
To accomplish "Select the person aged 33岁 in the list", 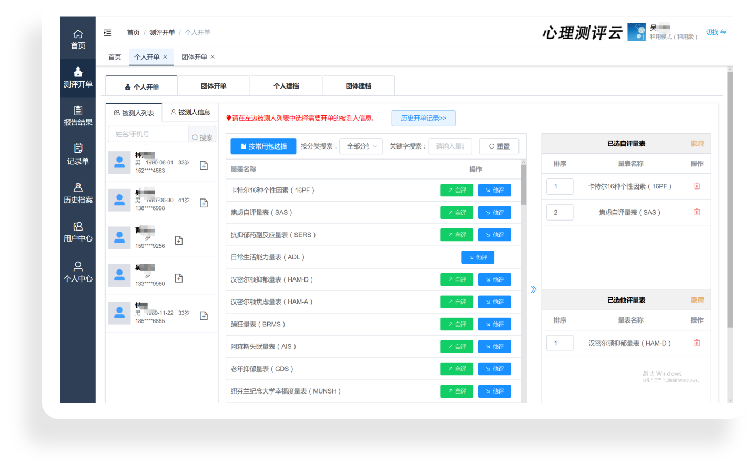I will tap(162, 162).
